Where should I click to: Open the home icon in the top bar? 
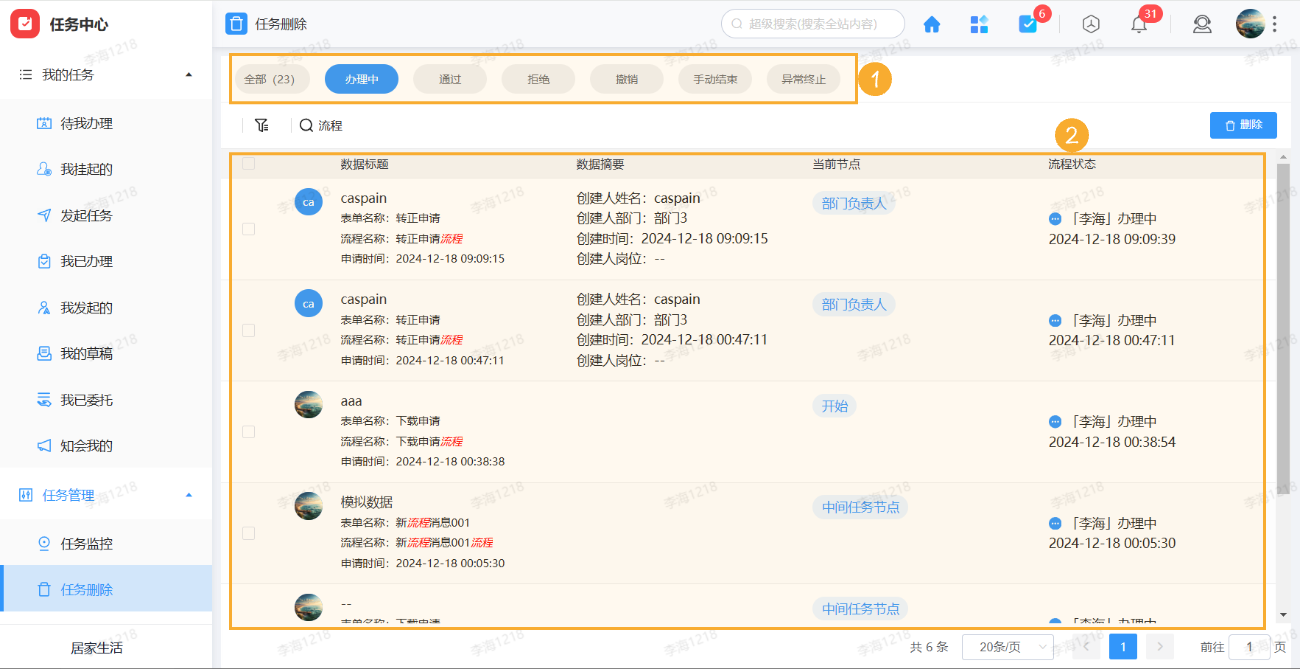[x=931, y=23]
